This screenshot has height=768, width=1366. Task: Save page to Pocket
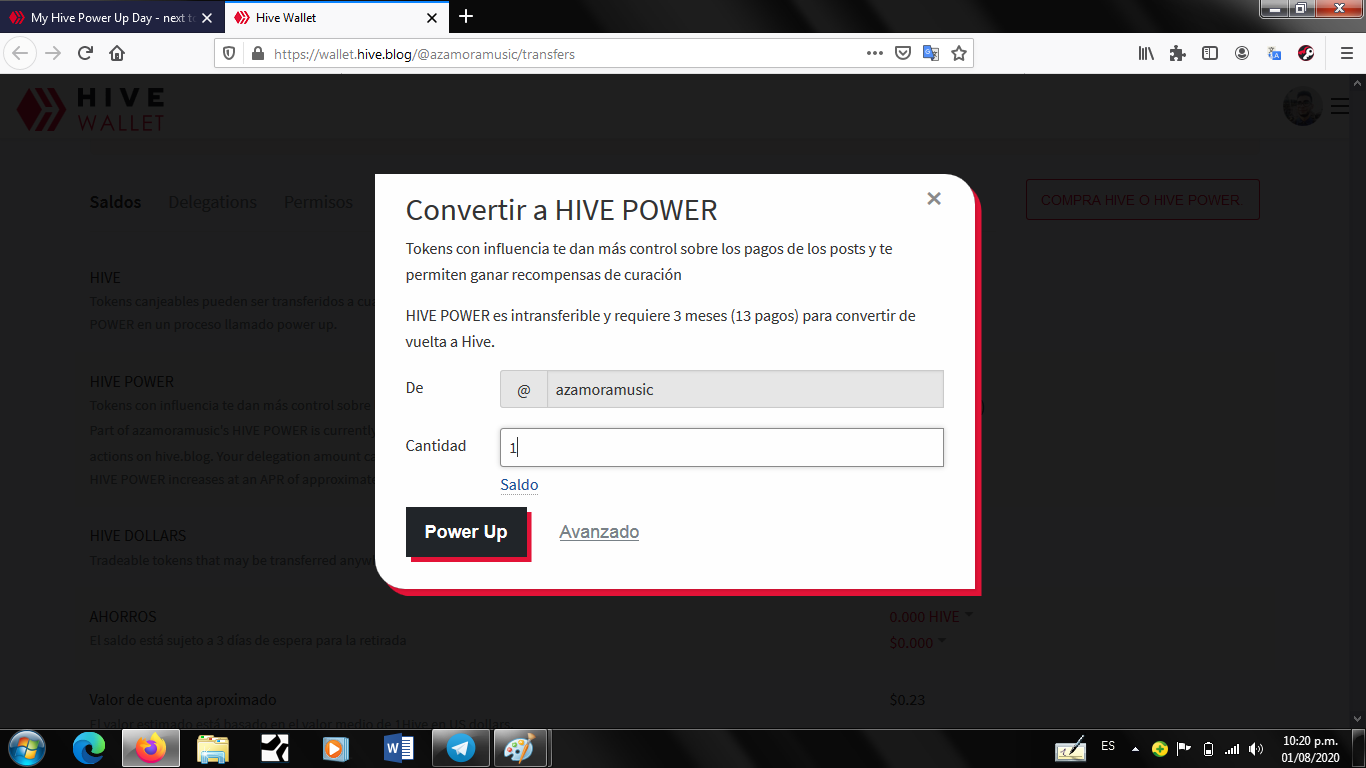(902, 54)
